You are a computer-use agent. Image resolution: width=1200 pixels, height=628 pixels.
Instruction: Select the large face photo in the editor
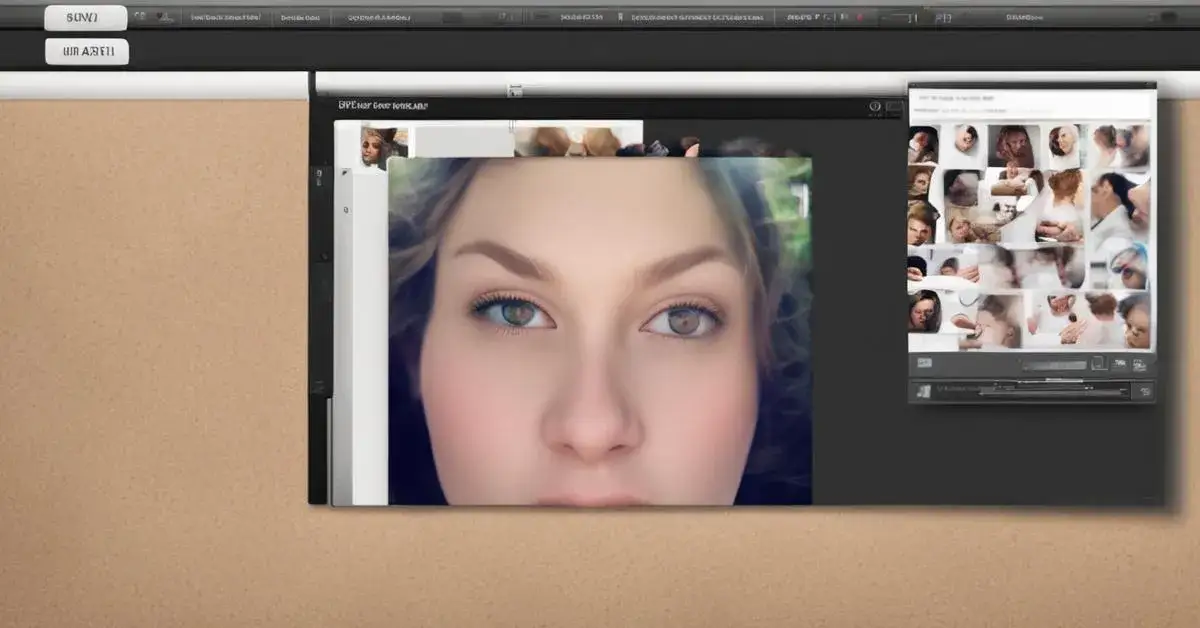tap(599, 330)
